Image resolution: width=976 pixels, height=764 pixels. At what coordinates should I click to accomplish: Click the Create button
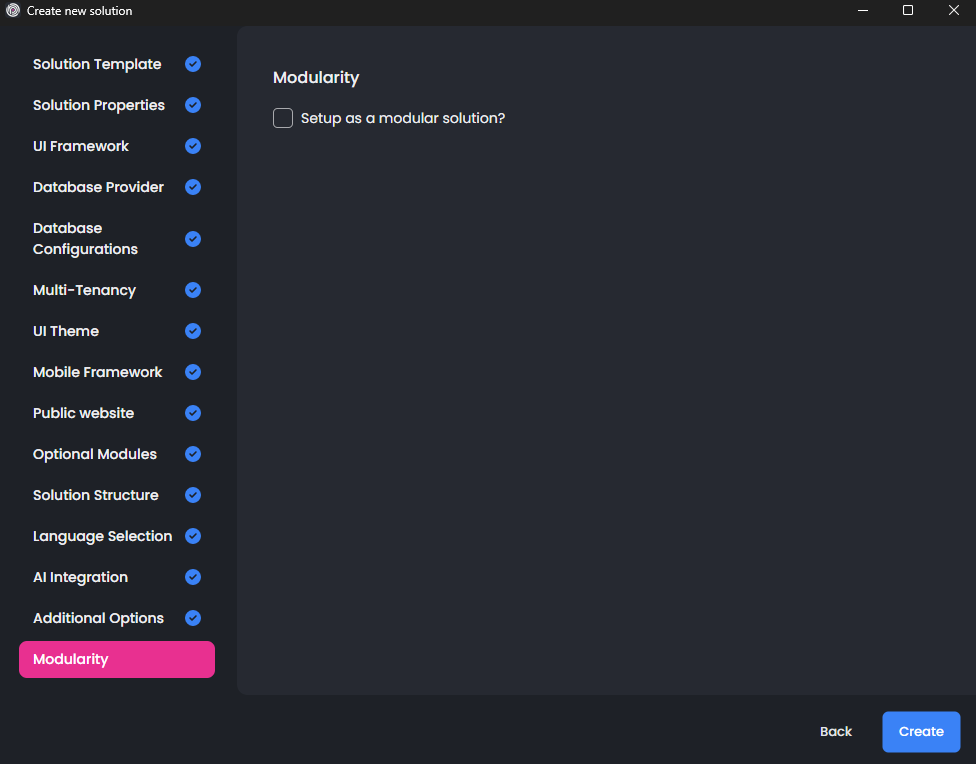click(x=921, y=731)
